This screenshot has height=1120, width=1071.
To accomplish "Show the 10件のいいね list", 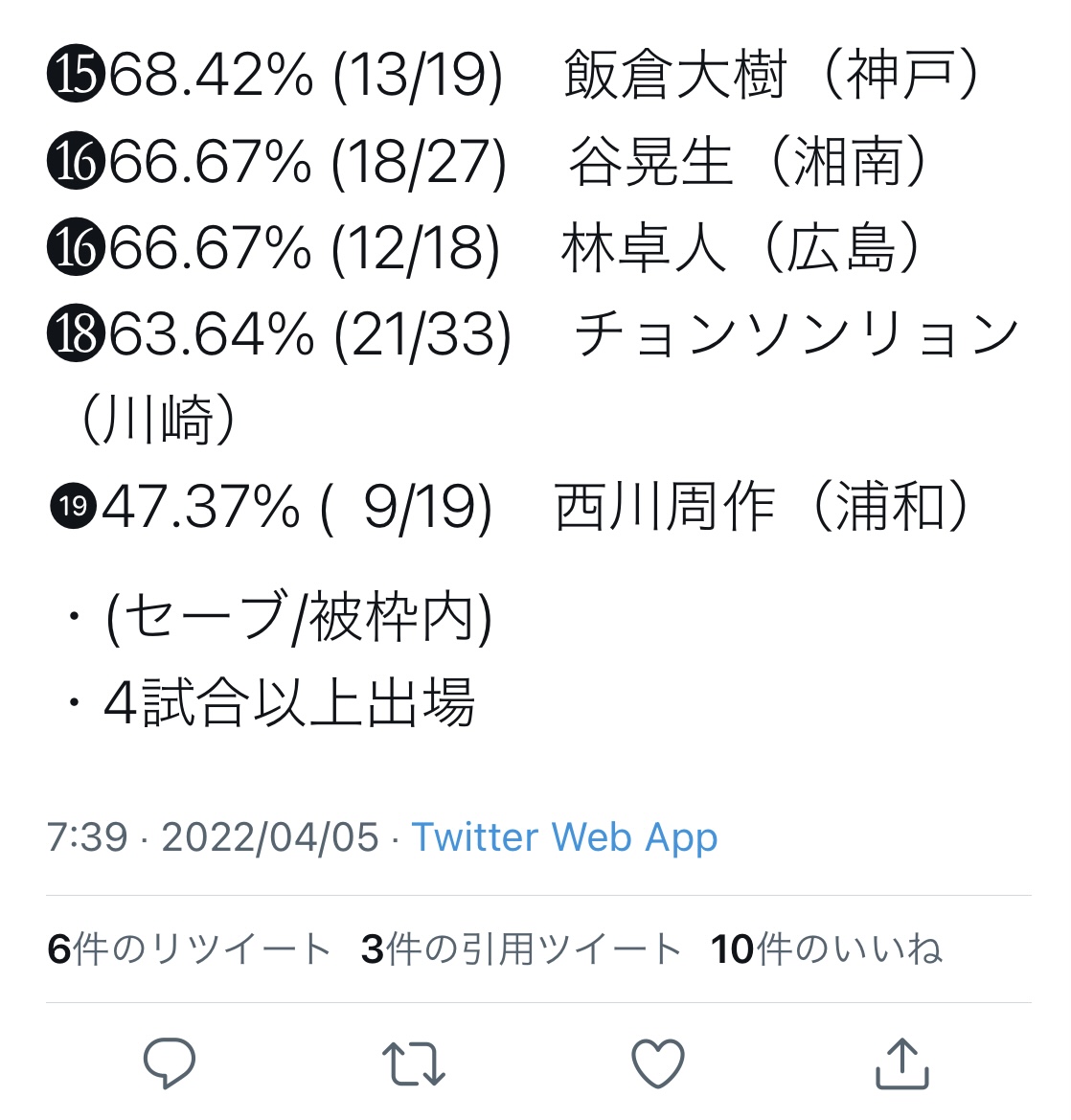I will [x=826, y=949].
